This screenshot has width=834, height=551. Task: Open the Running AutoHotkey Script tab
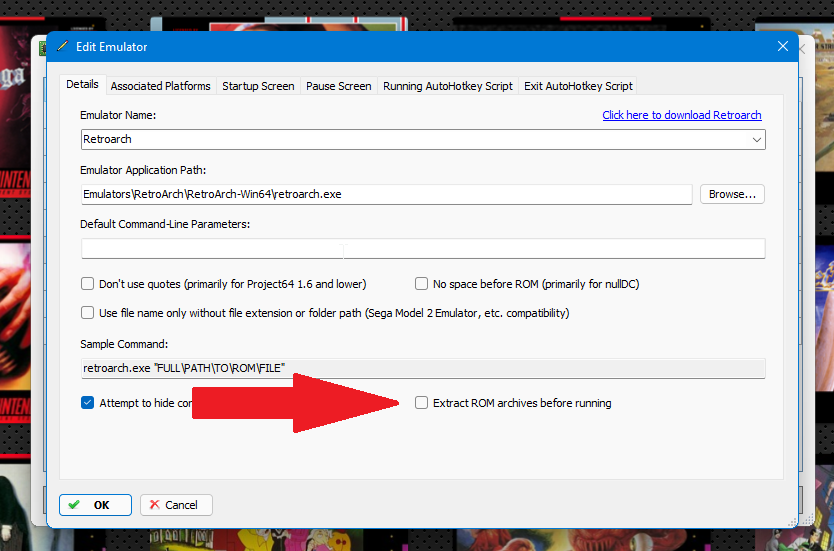pos(448,86)
